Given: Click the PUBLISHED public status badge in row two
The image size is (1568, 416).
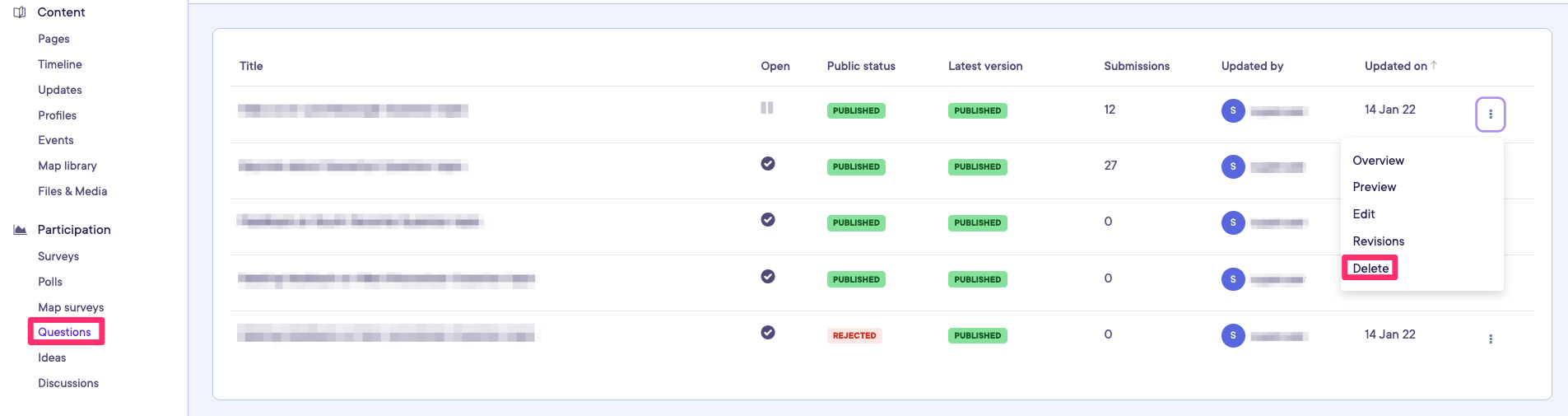Looking at the screenshot, I should [855, 167].
